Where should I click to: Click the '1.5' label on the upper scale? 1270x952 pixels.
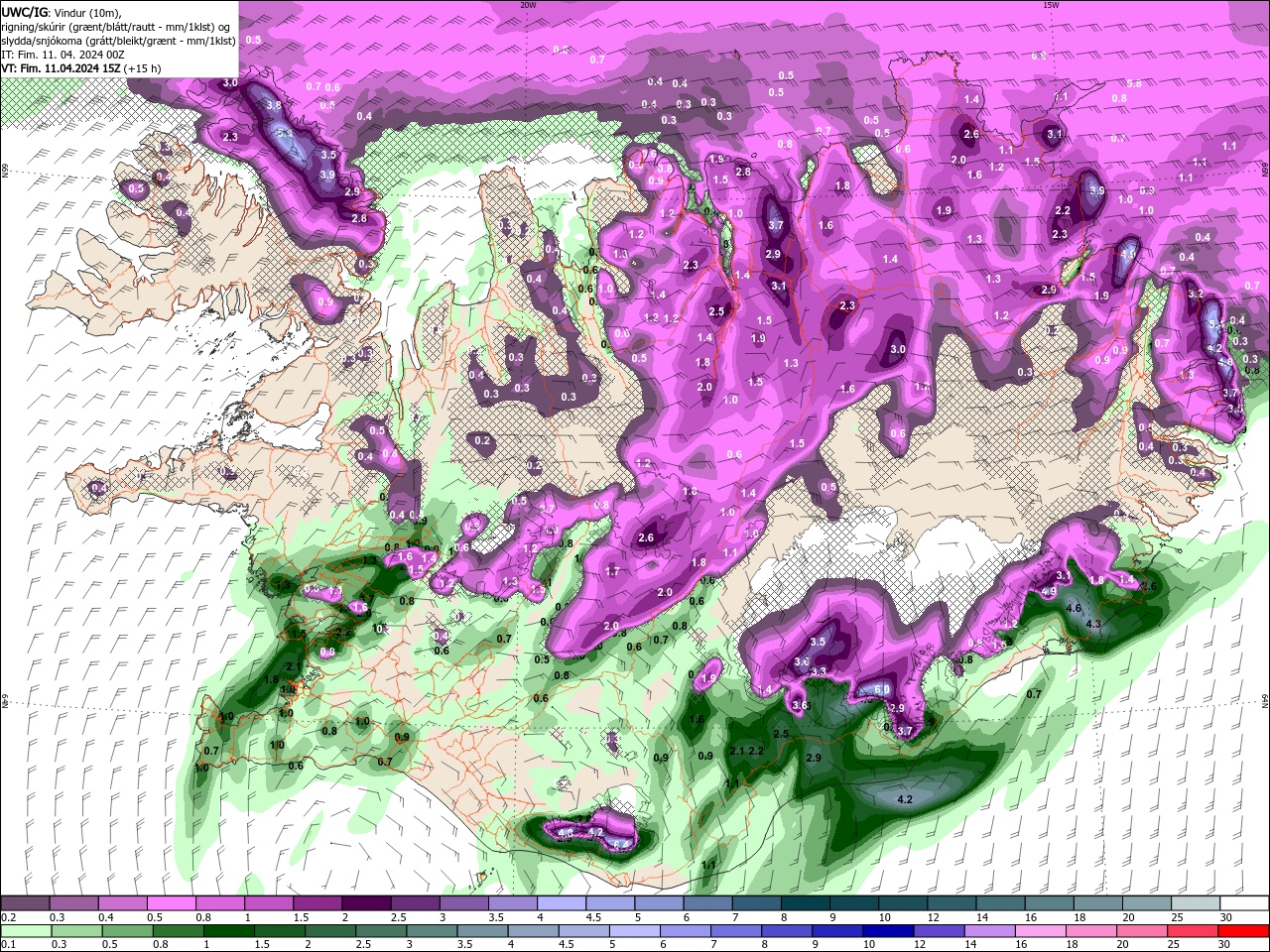point(301,917)
